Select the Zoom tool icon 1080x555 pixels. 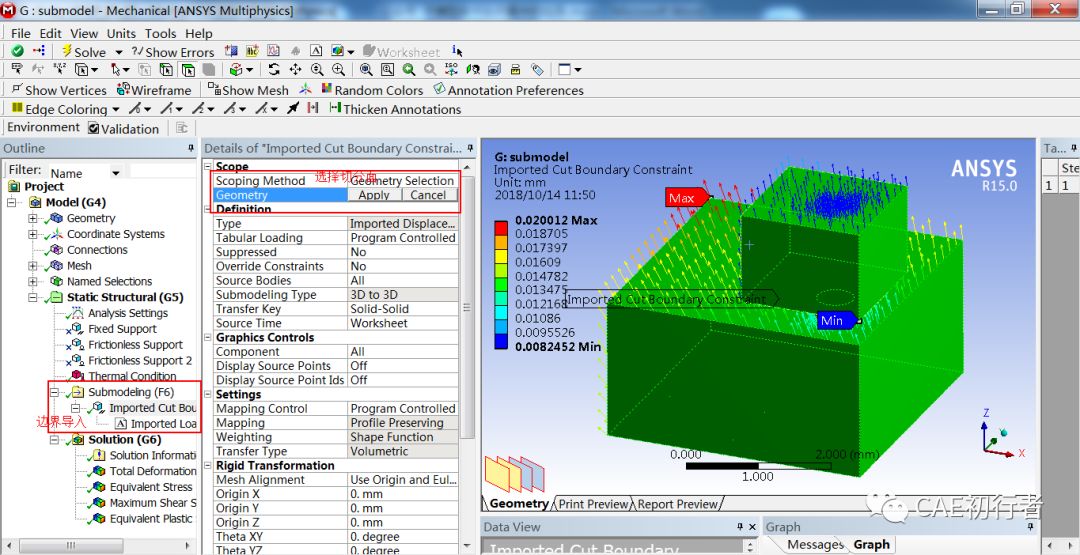pos(317,70)
